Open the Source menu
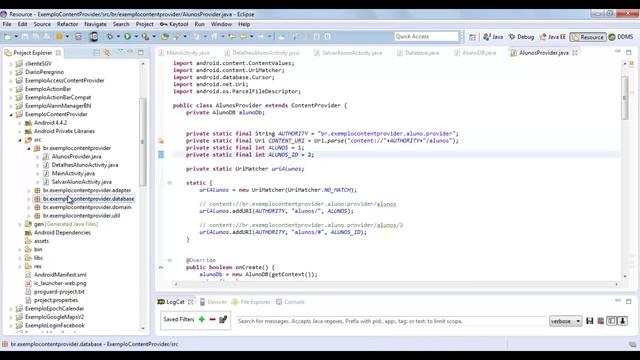 (42, 24)
